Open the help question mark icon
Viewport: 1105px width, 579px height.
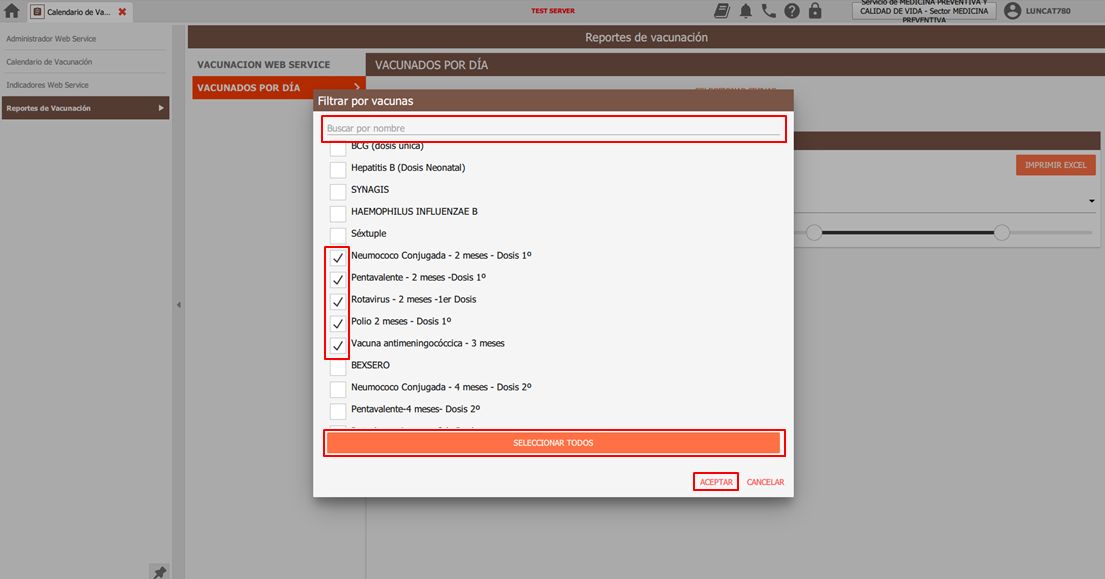(792, 11)
